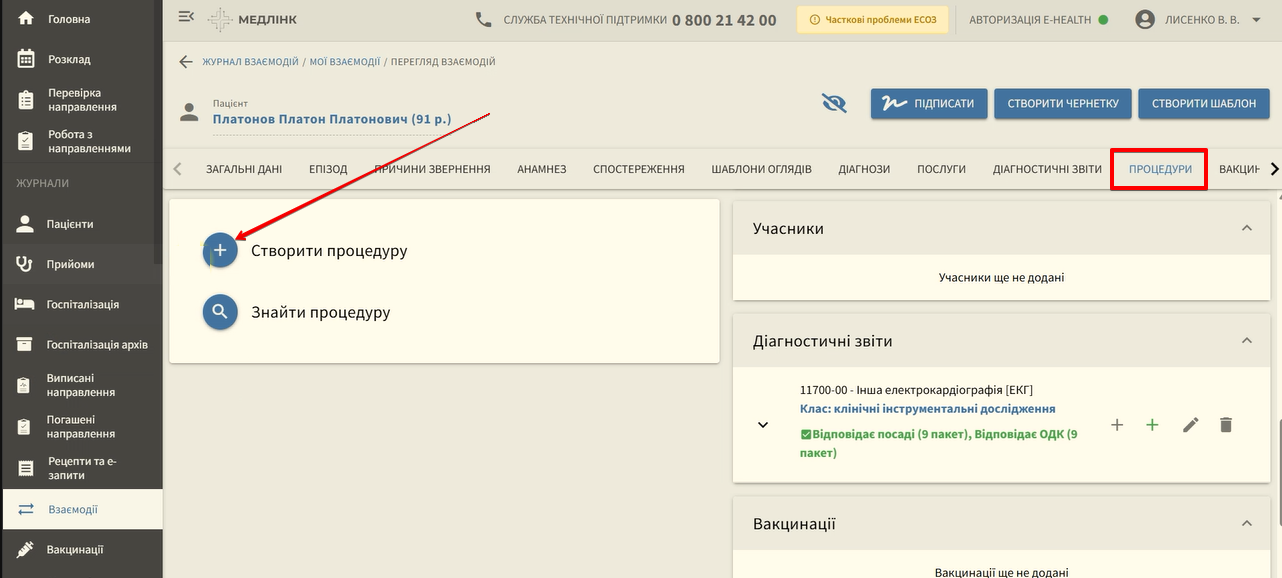Open Перевірка направлення in the sidebar
The height and width of the screenshot is (578, 1282).
(81, 100)
